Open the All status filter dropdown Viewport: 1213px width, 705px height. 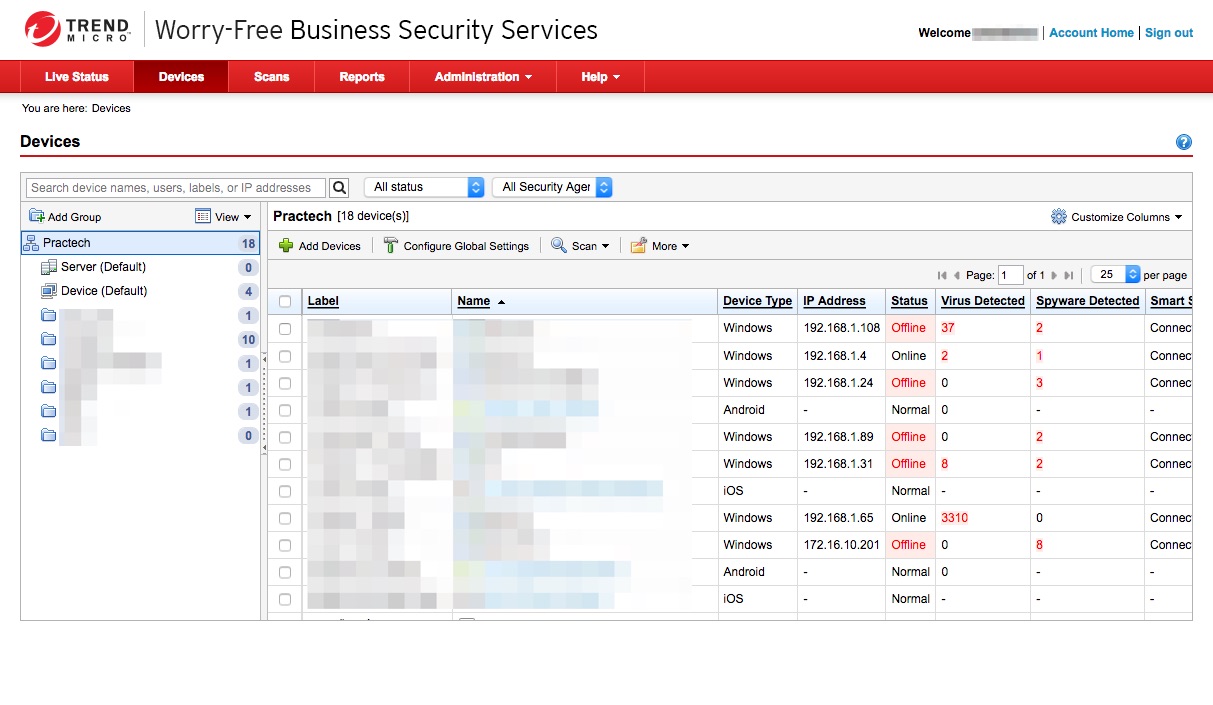point(424,187)
